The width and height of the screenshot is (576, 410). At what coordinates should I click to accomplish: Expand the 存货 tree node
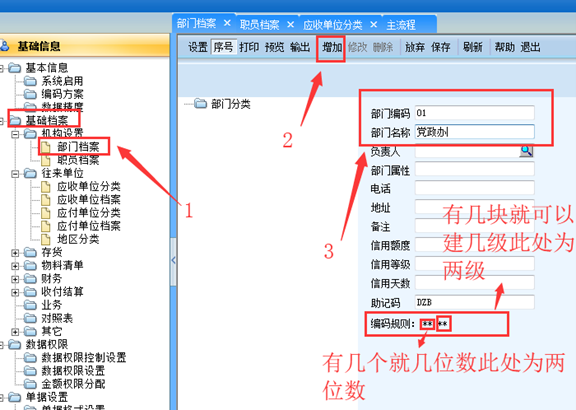[x=15, y=253]
